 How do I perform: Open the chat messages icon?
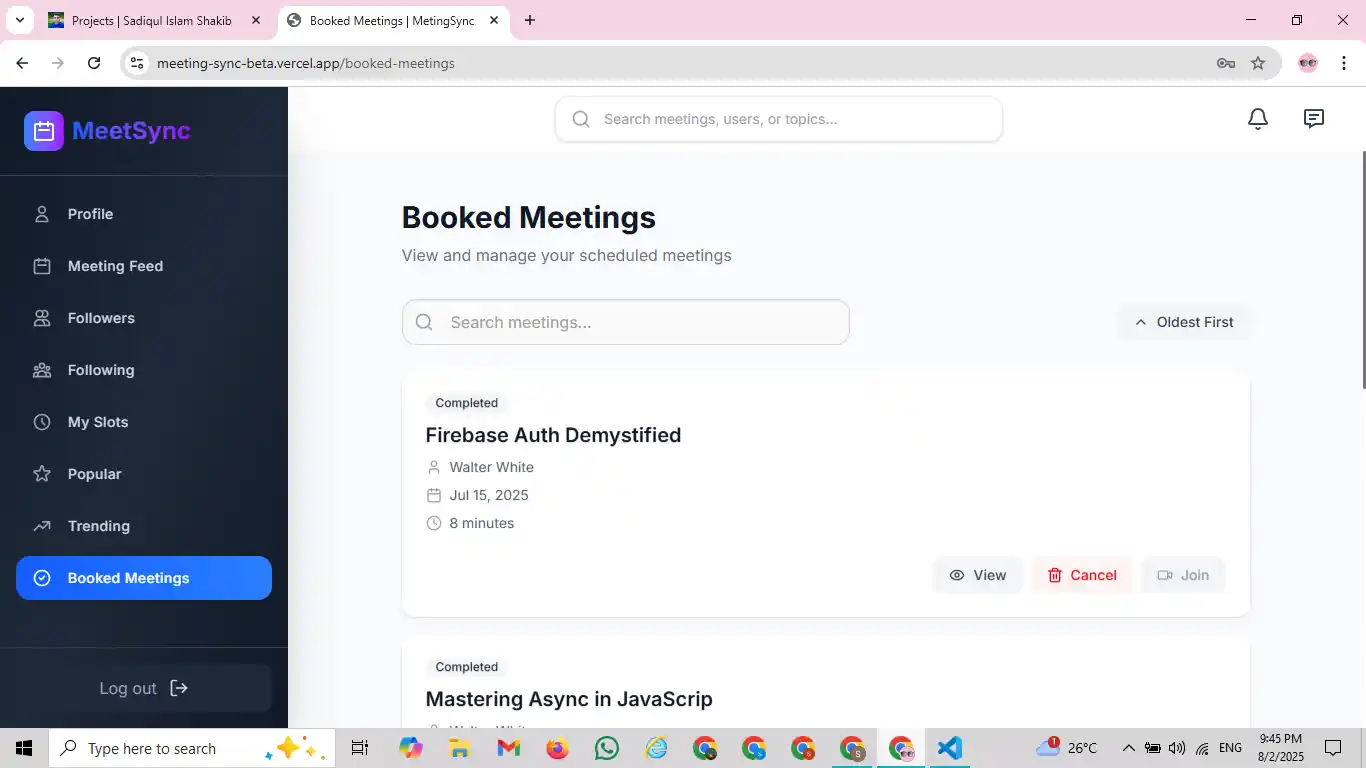click(1314, 119)
